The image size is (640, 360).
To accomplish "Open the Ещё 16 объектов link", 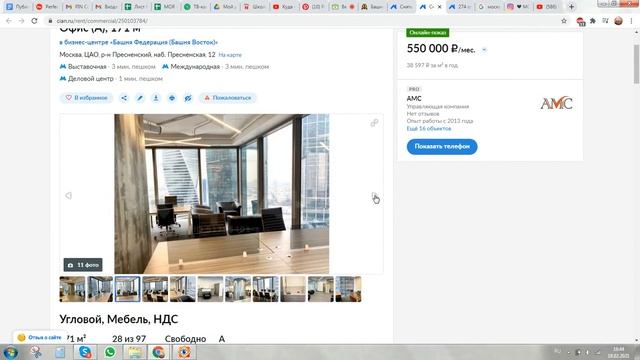I will [x=429, y=129].
